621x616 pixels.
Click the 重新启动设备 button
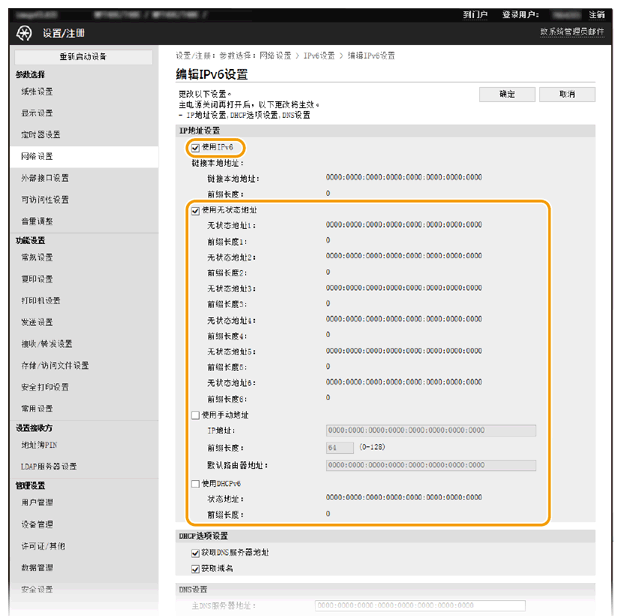pos(83,57)
